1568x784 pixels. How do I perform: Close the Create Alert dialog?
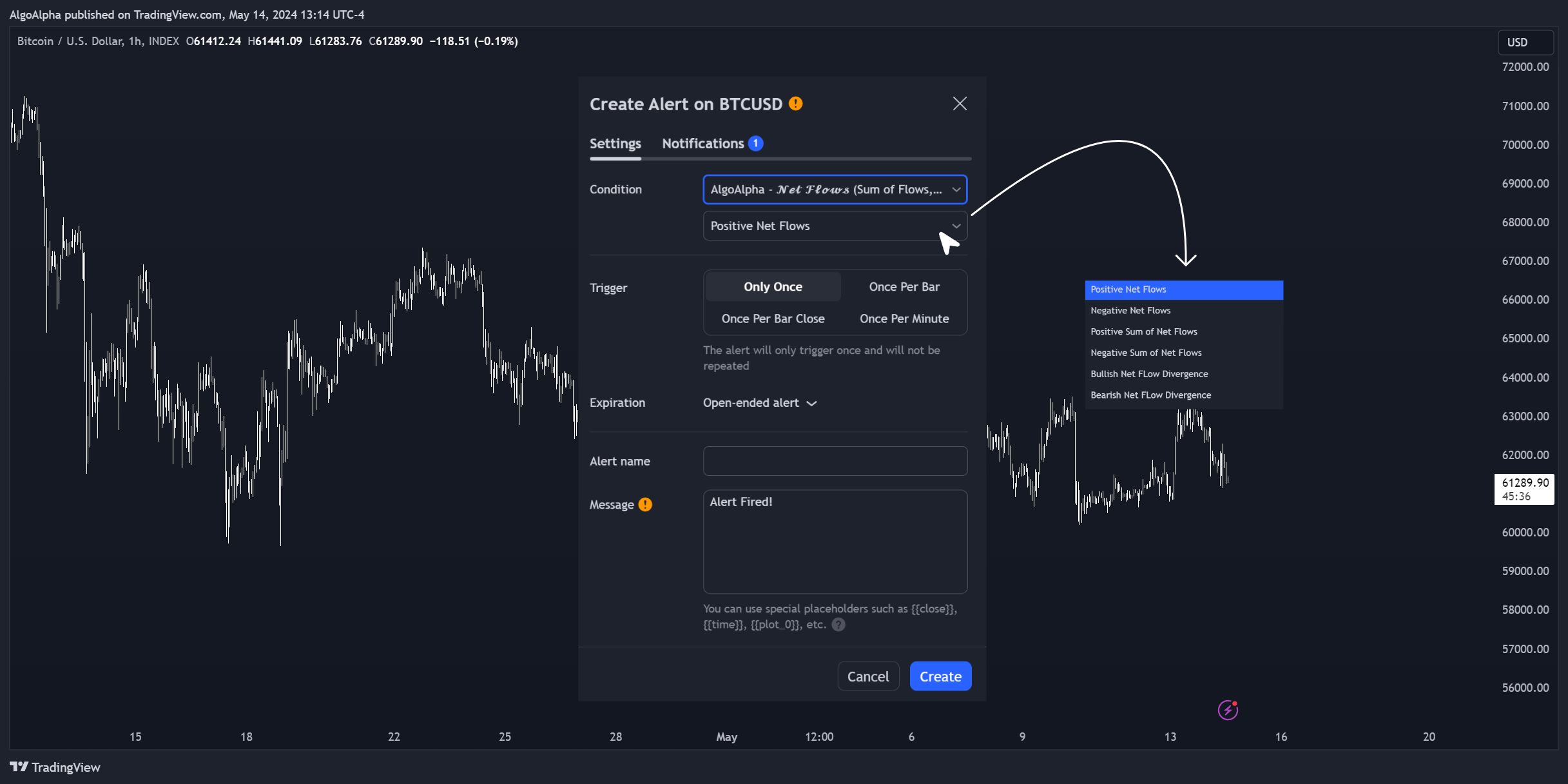(x=960, y=104)
